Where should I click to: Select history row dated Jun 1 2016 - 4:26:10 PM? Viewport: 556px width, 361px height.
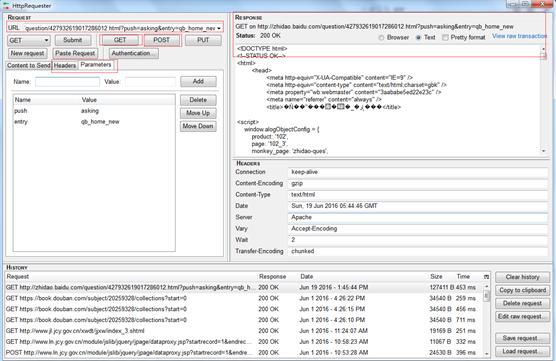(244, 320)
